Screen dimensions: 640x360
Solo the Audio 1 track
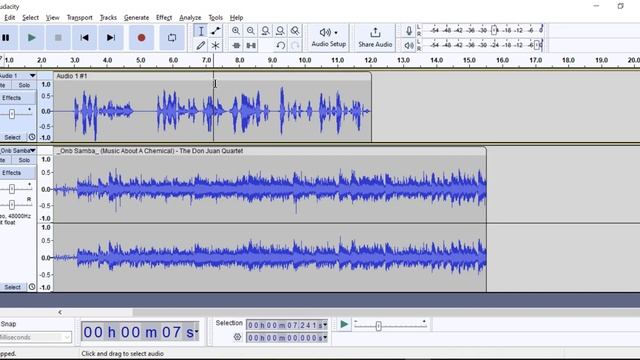pos(24,85)
